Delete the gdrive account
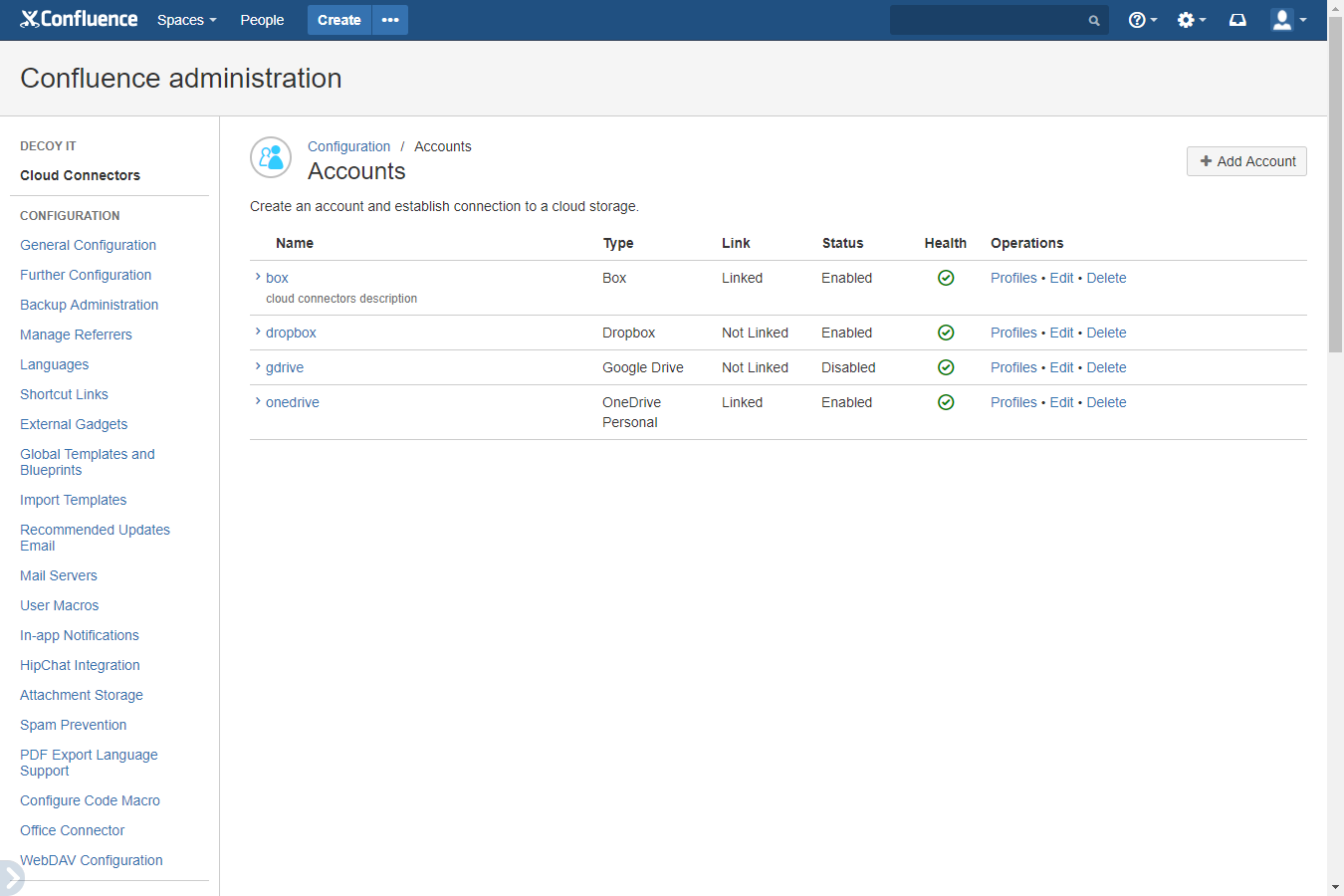The image size is (1344, 896). (x=1106, y=367)
